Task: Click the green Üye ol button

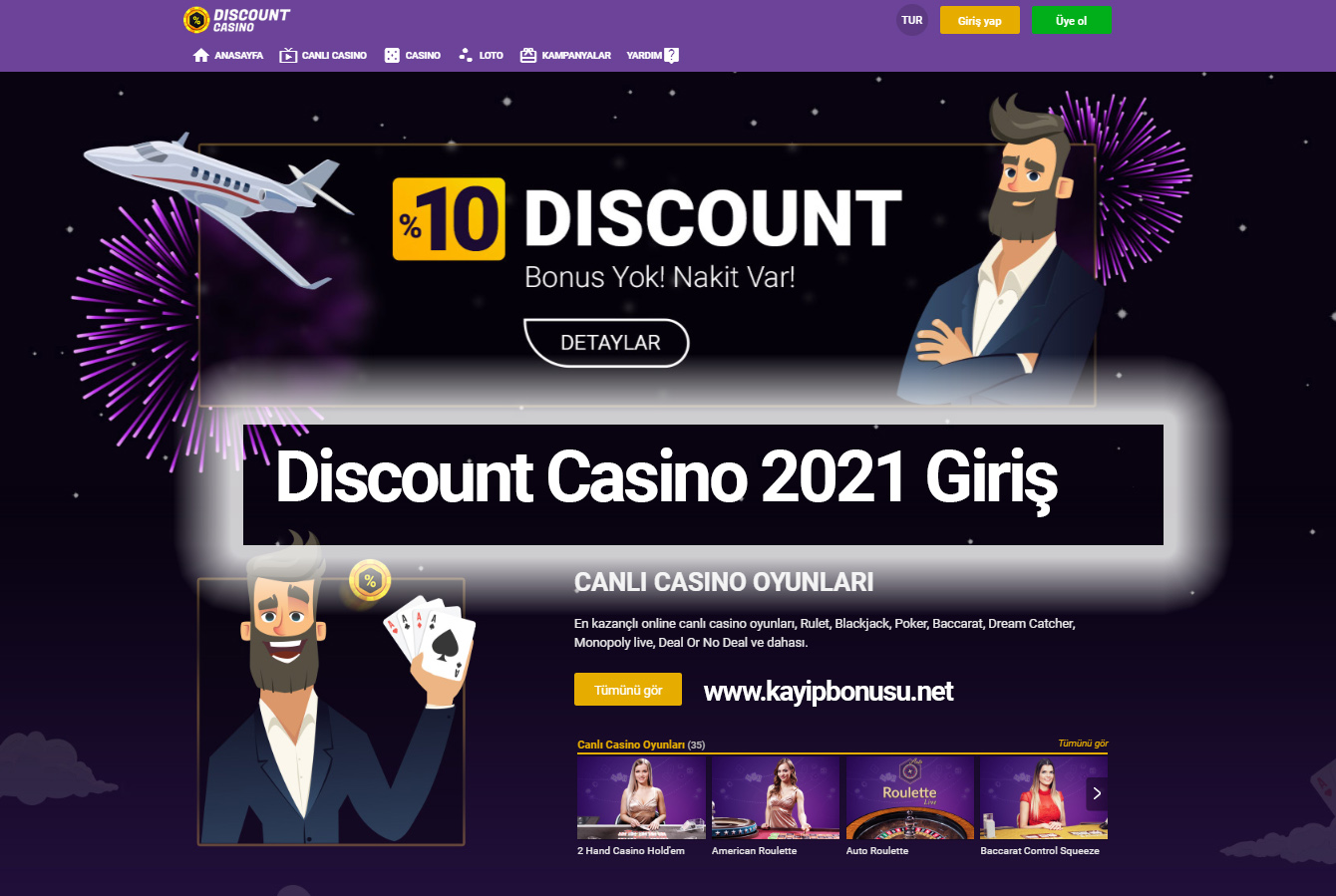Action: (x=1072, y=20)
